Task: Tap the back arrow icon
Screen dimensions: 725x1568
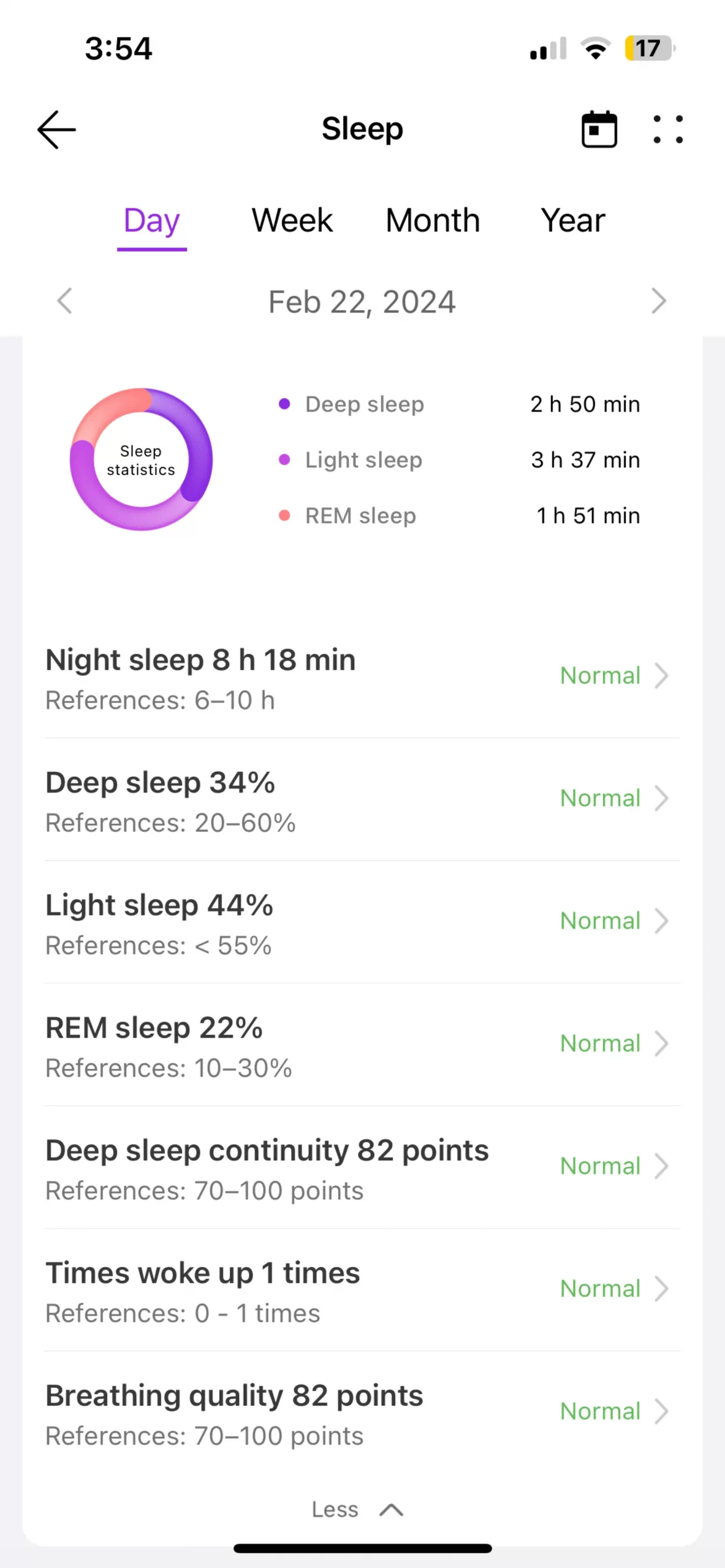Action: click(56, 129)
